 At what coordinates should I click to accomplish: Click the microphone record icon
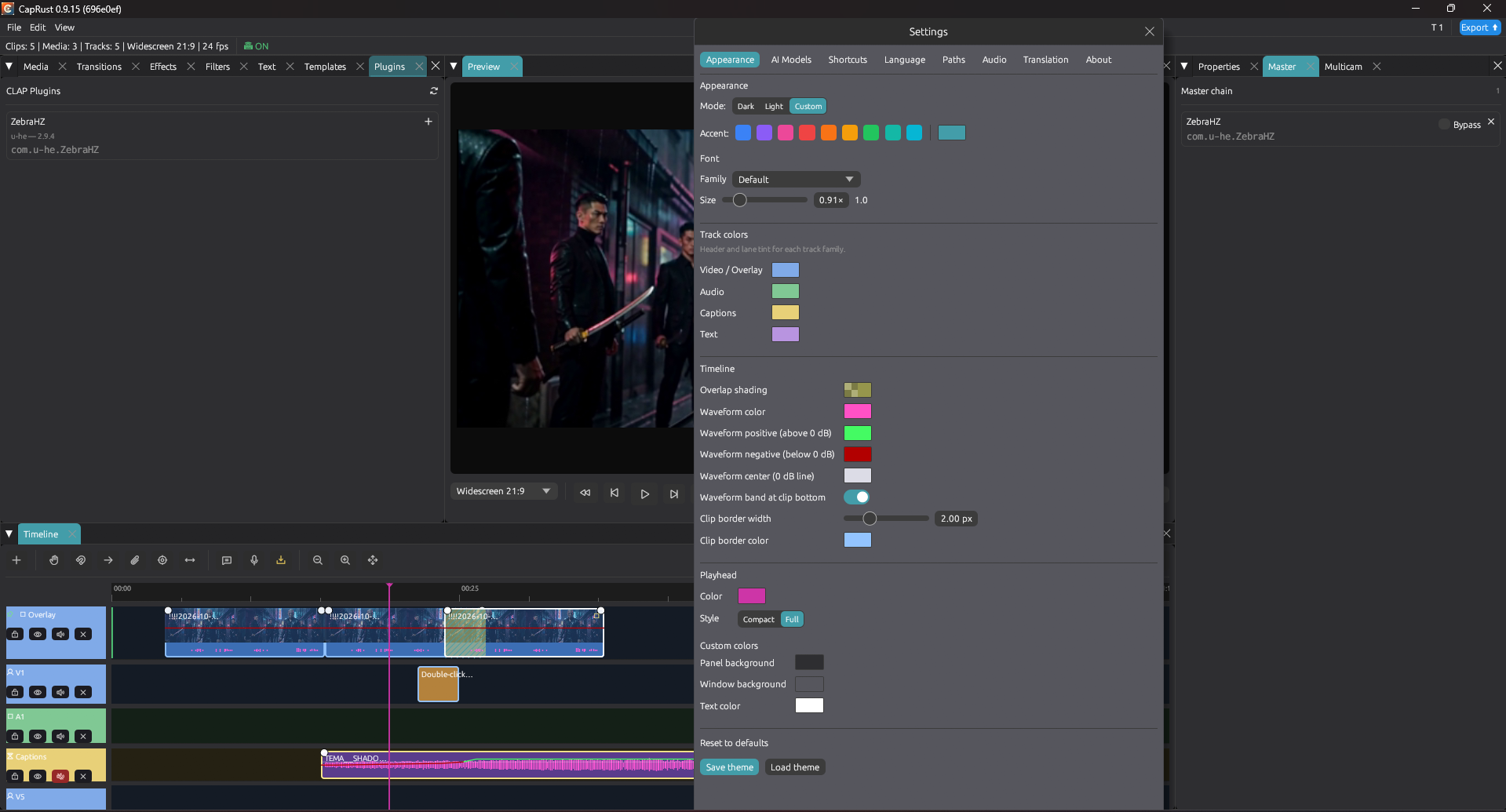(x=254, y=560)
